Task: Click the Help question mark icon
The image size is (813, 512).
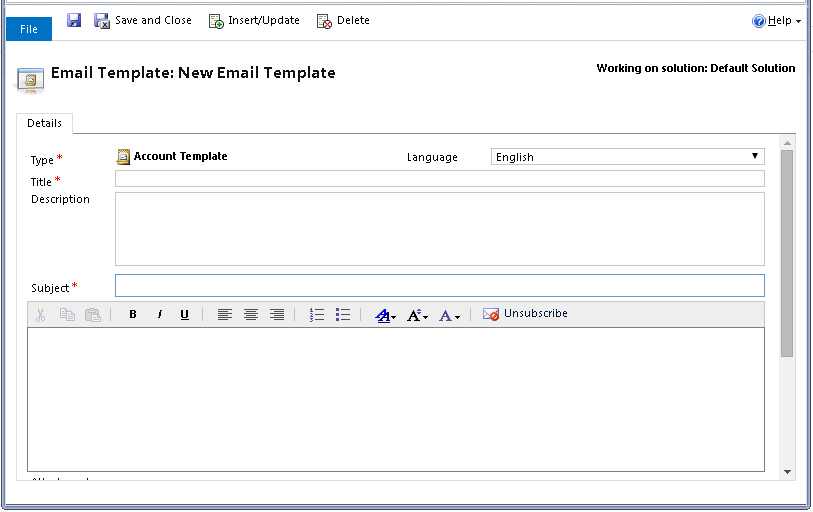Action: (x=759, y=21)
